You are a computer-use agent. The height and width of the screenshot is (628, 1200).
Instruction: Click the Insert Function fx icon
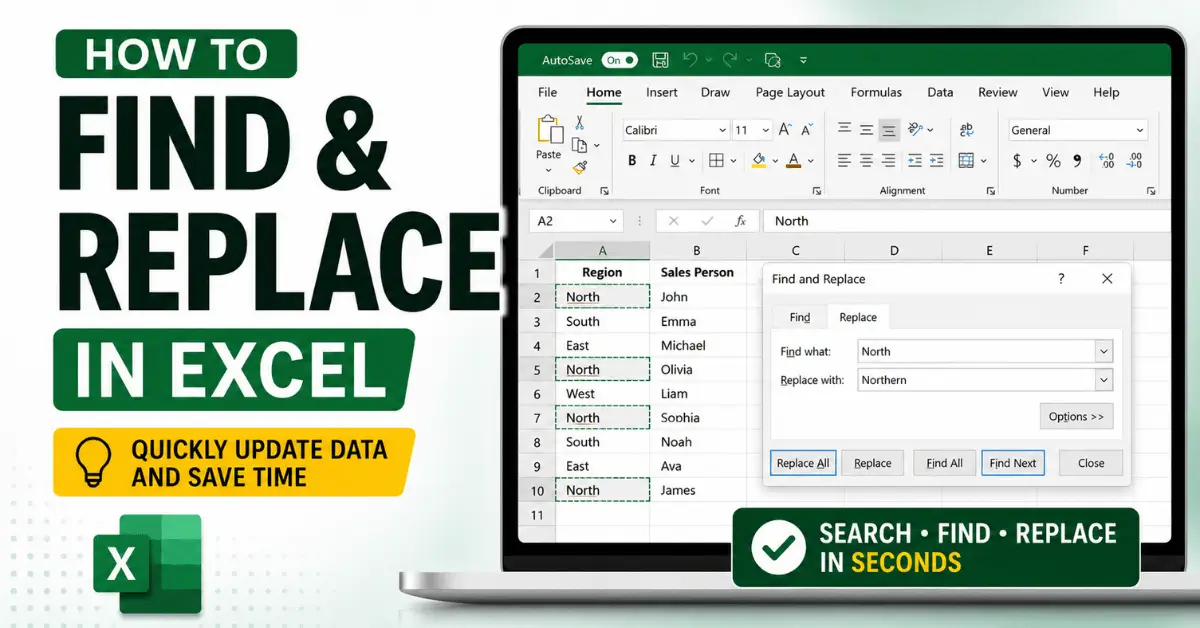coord(740,221)
